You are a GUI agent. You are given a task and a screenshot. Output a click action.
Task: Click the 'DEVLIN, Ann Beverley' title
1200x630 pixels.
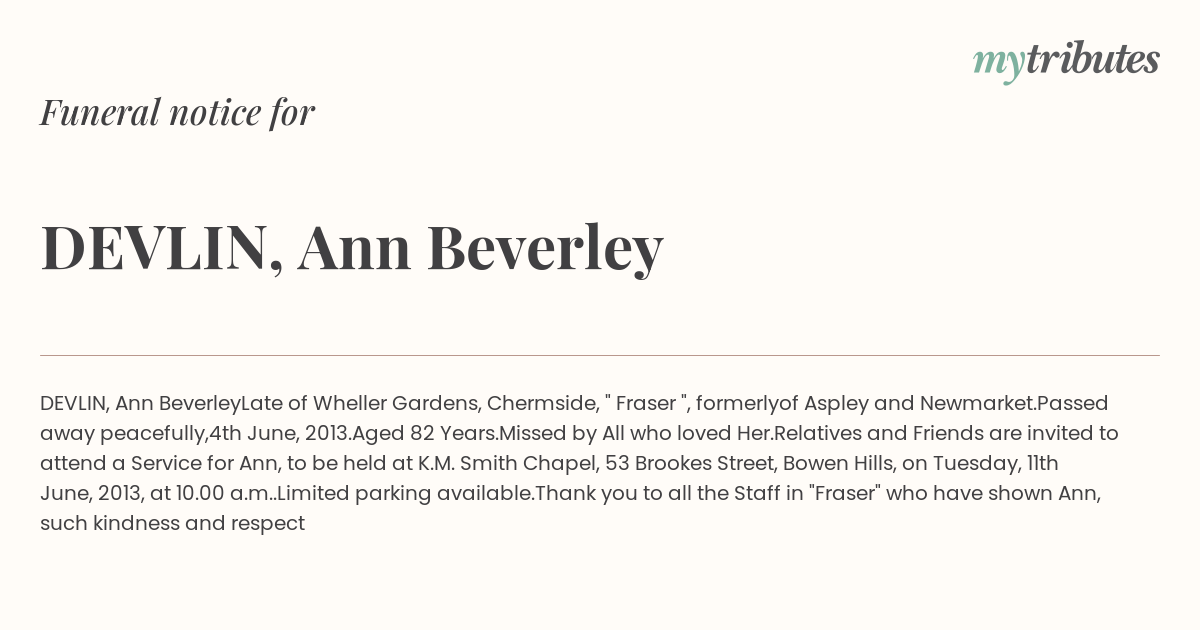click(x=352, y=248)
